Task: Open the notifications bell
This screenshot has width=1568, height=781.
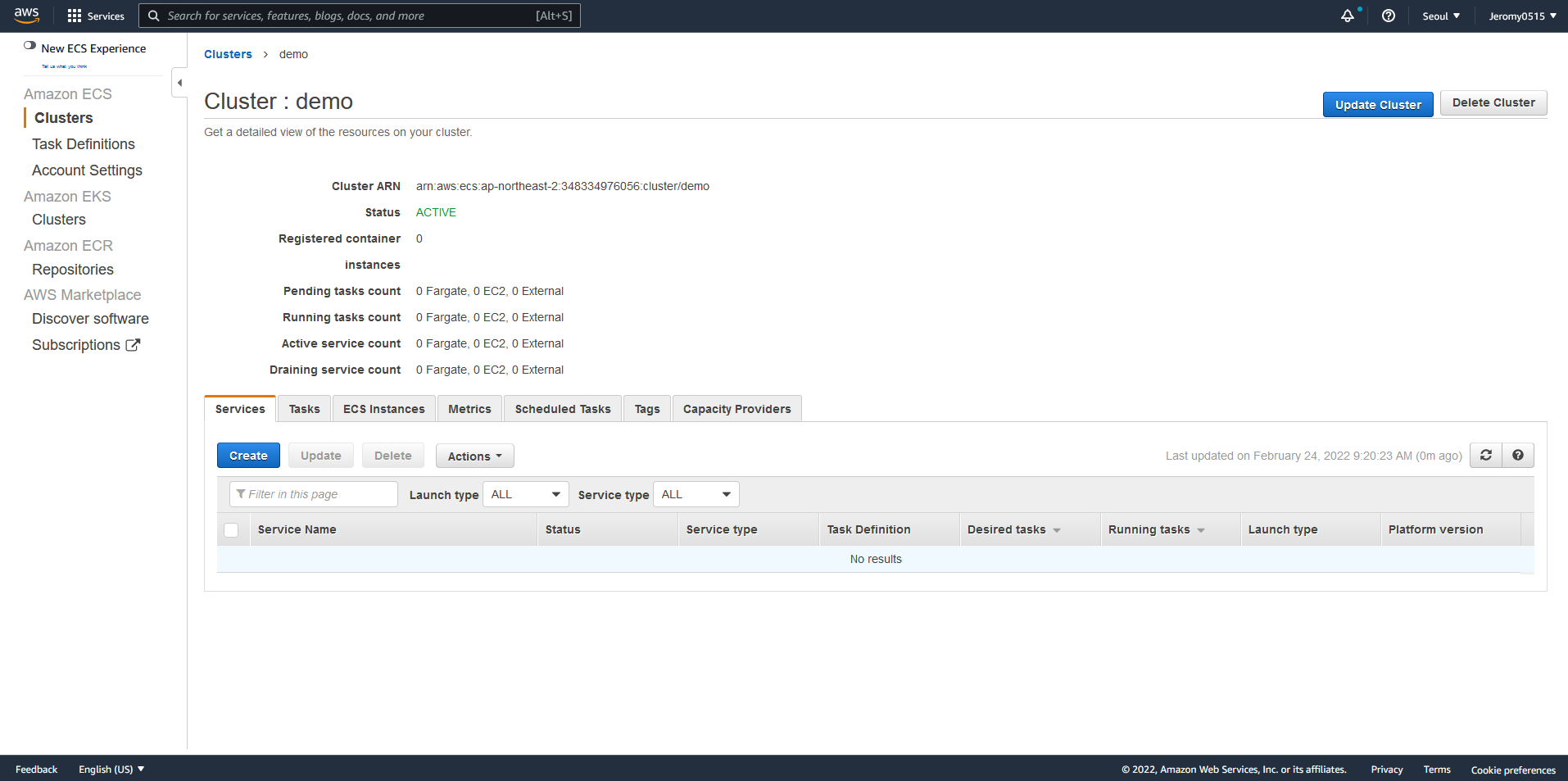Action: click(1348, 16)
